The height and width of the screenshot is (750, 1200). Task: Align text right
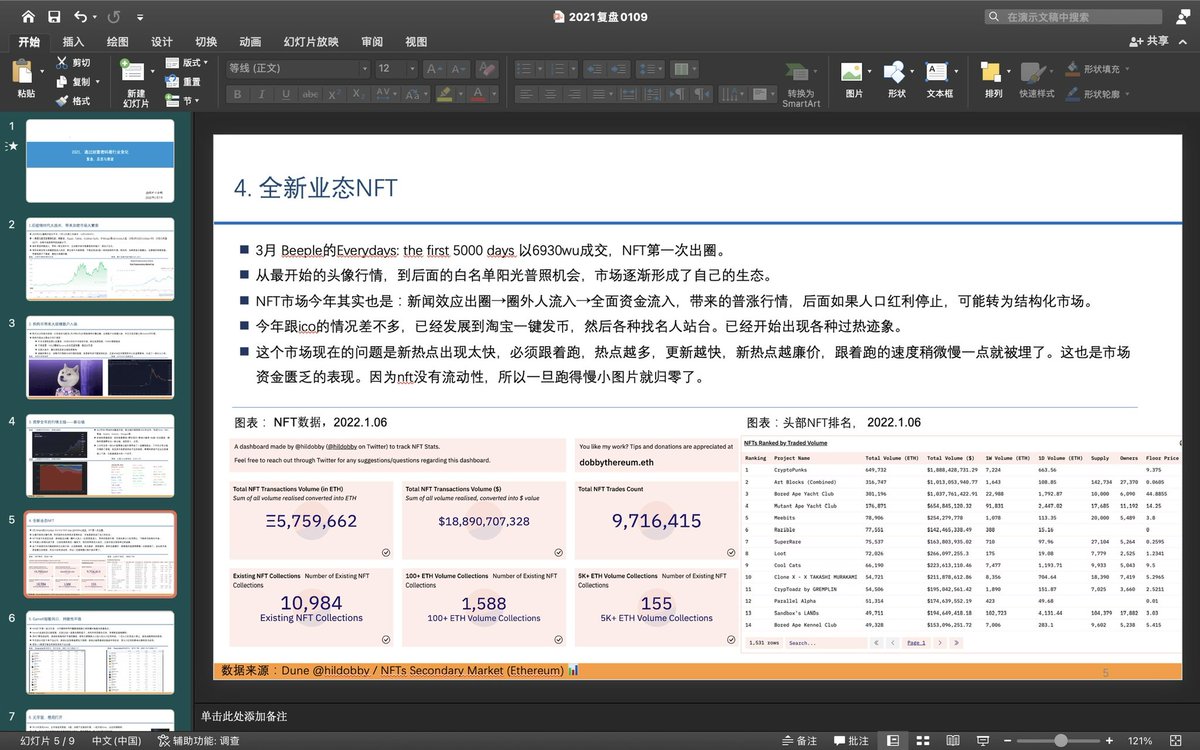click(575, 94)
